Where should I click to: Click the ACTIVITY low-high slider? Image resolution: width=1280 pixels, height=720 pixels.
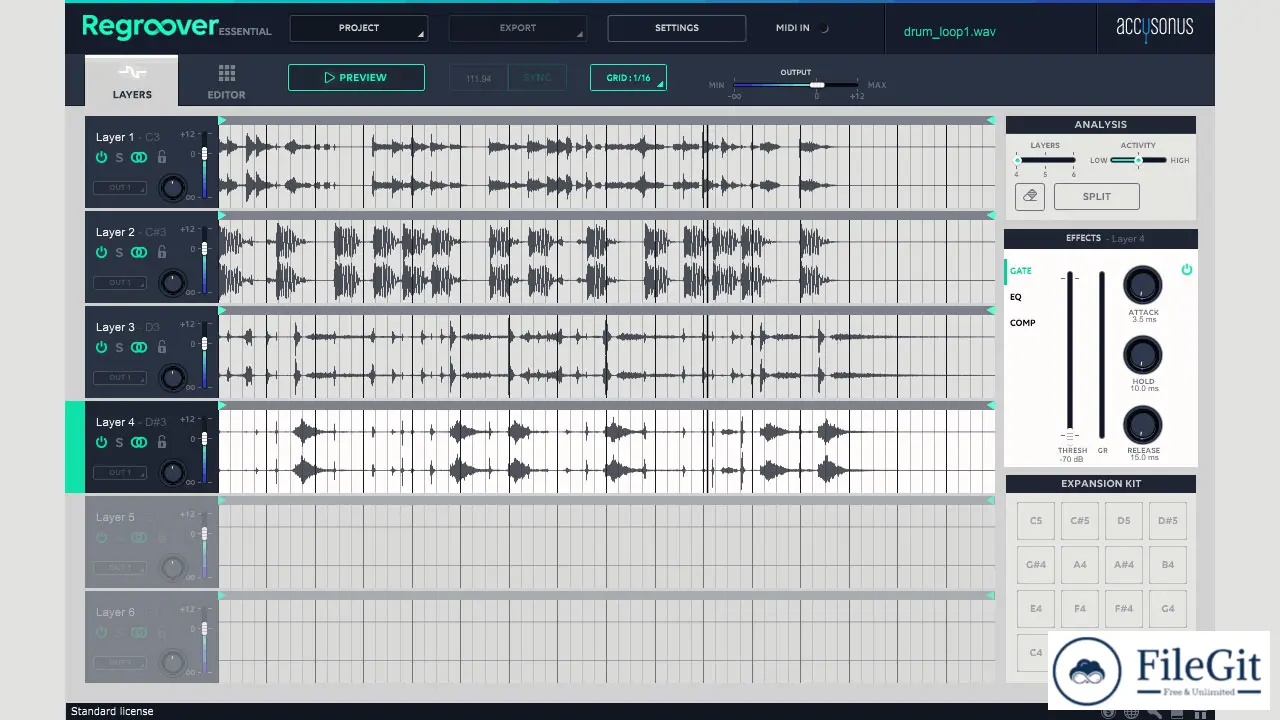[1138, 160]
